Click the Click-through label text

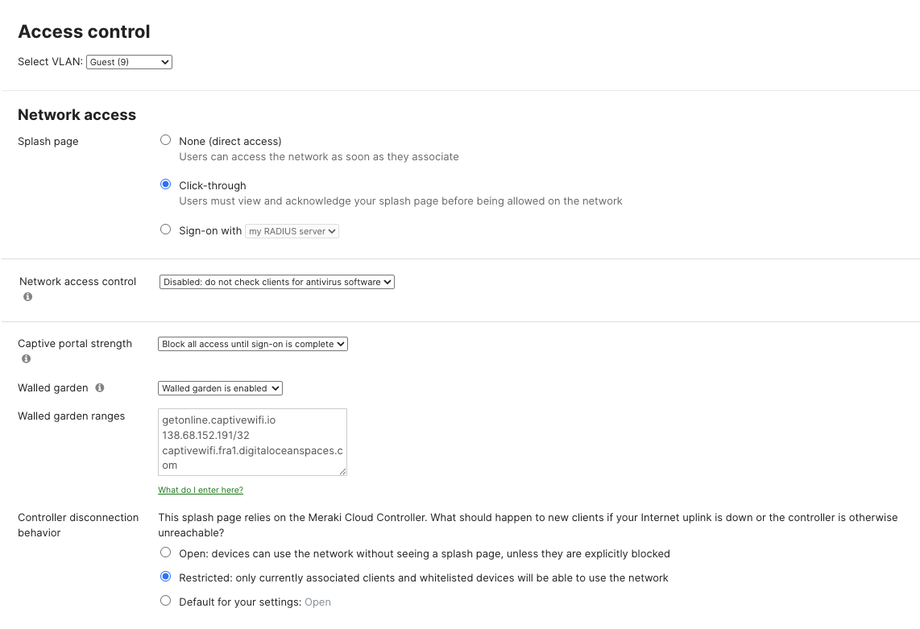212,186
